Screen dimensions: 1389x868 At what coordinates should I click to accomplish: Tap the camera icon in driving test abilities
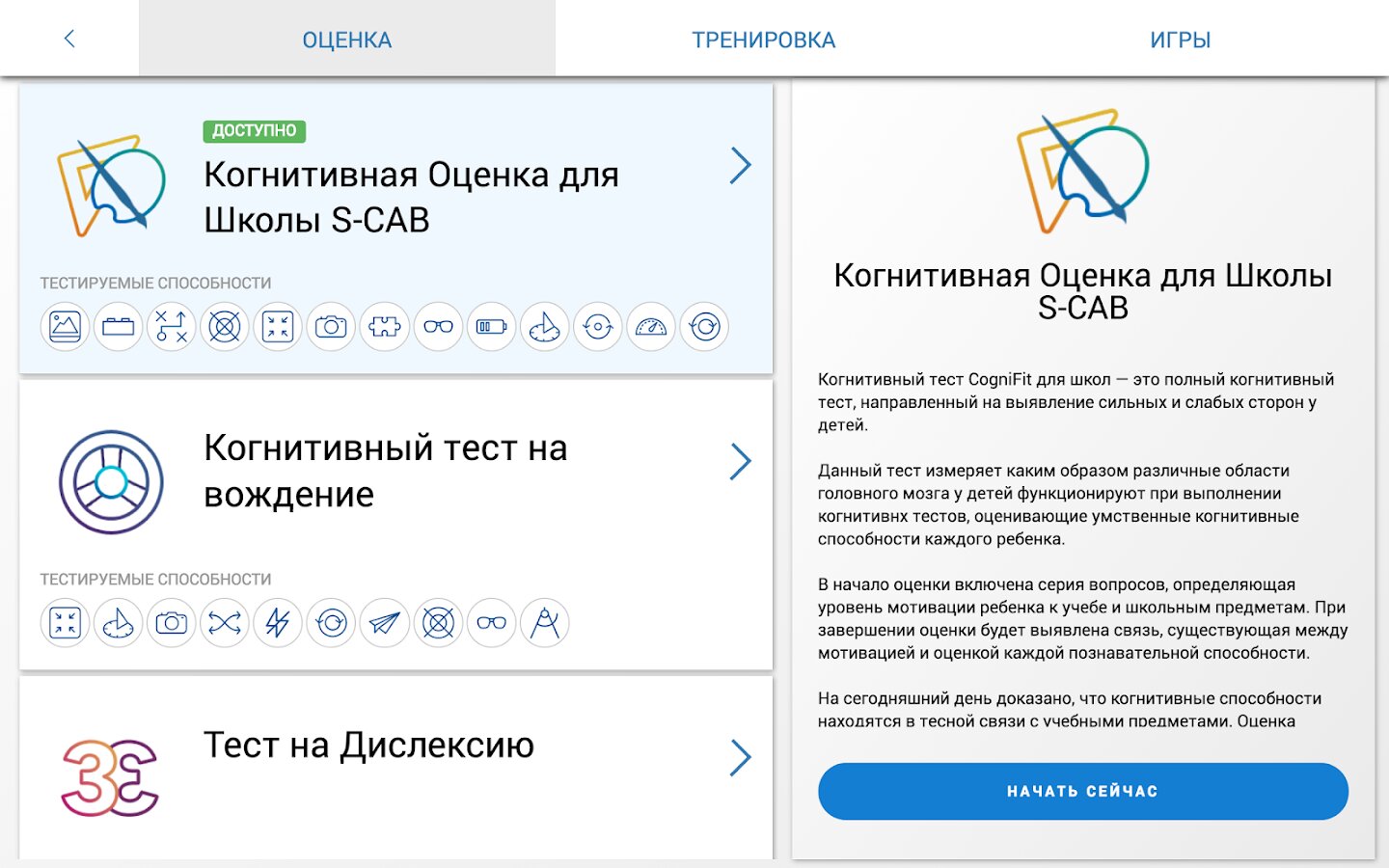click(x=172, y=623)
